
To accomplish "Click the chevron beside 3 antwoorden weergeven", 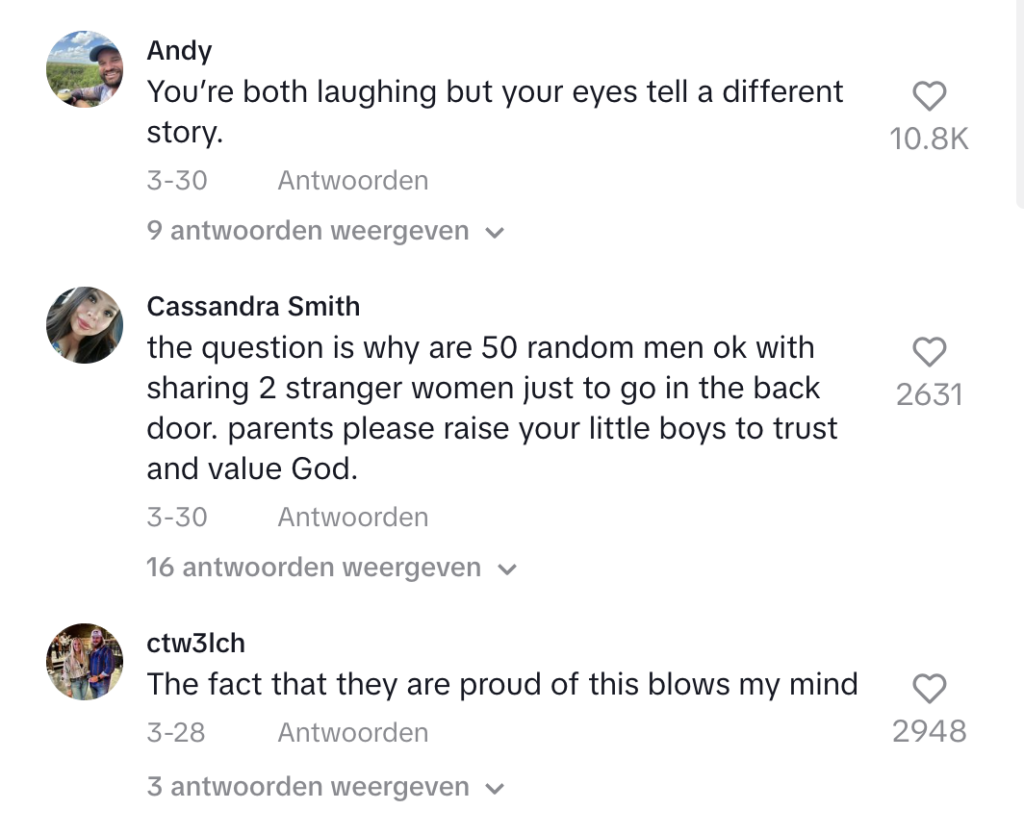I will (495, 789).
